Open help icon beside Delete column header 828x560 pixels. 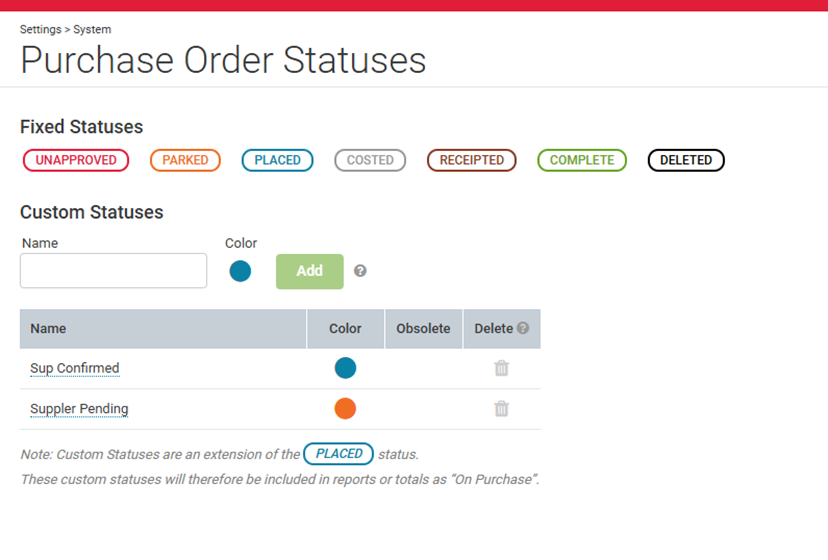(523, 328)
